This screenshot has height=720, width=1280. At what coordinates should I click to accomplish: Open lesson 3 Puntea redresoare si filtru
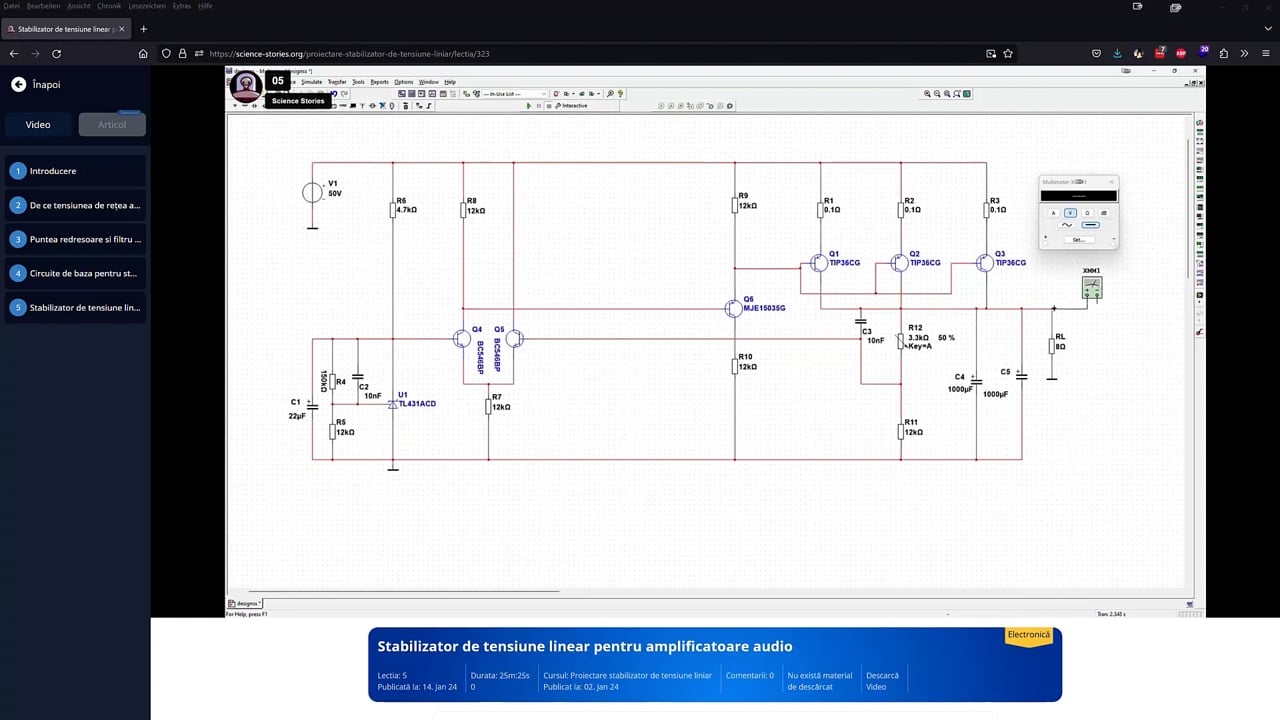point(75,239)
